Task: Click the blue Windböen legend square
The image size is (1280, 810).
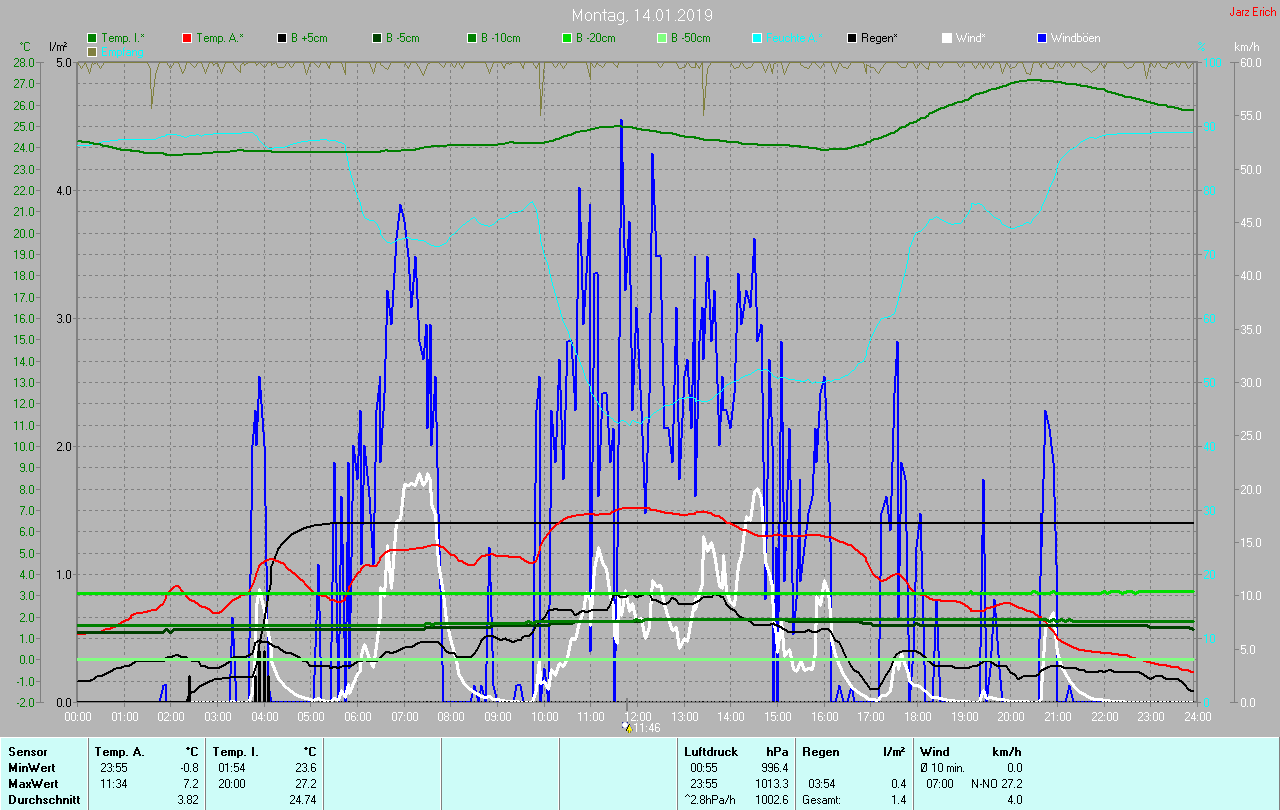Action: click(x=1041, y=38)
